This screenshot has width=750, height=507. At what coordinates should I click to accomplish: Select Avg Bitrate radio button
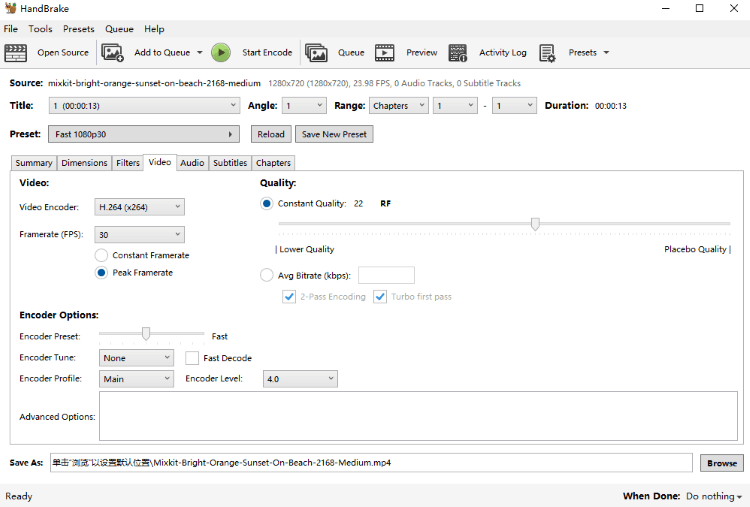[x=266, y=276]
